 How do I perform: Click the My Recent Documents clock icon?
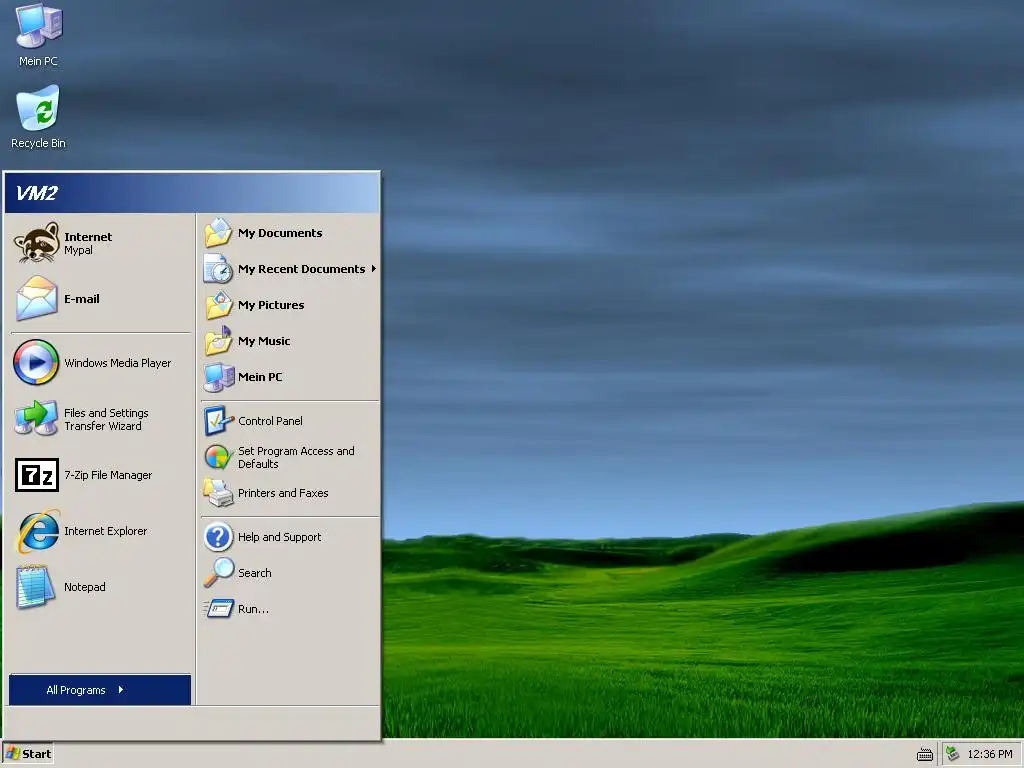tap(218, 269)
